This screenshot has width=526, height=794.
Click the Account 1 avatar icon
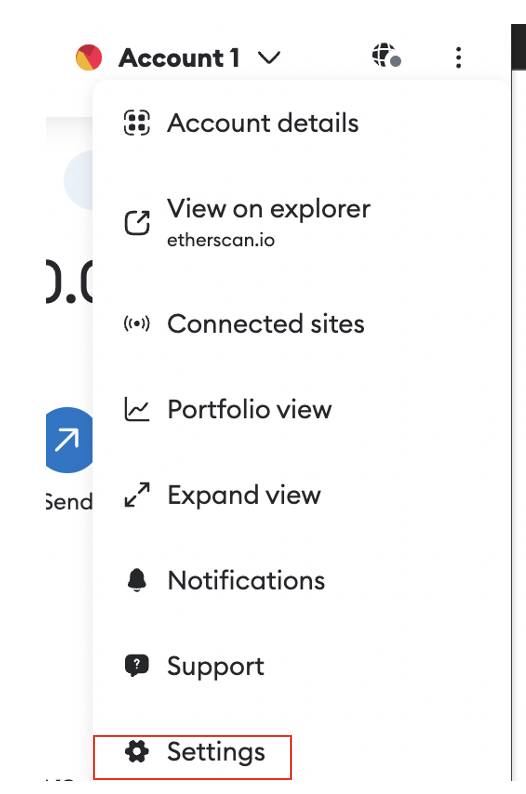pyautogui.click(x=89, y=57)
